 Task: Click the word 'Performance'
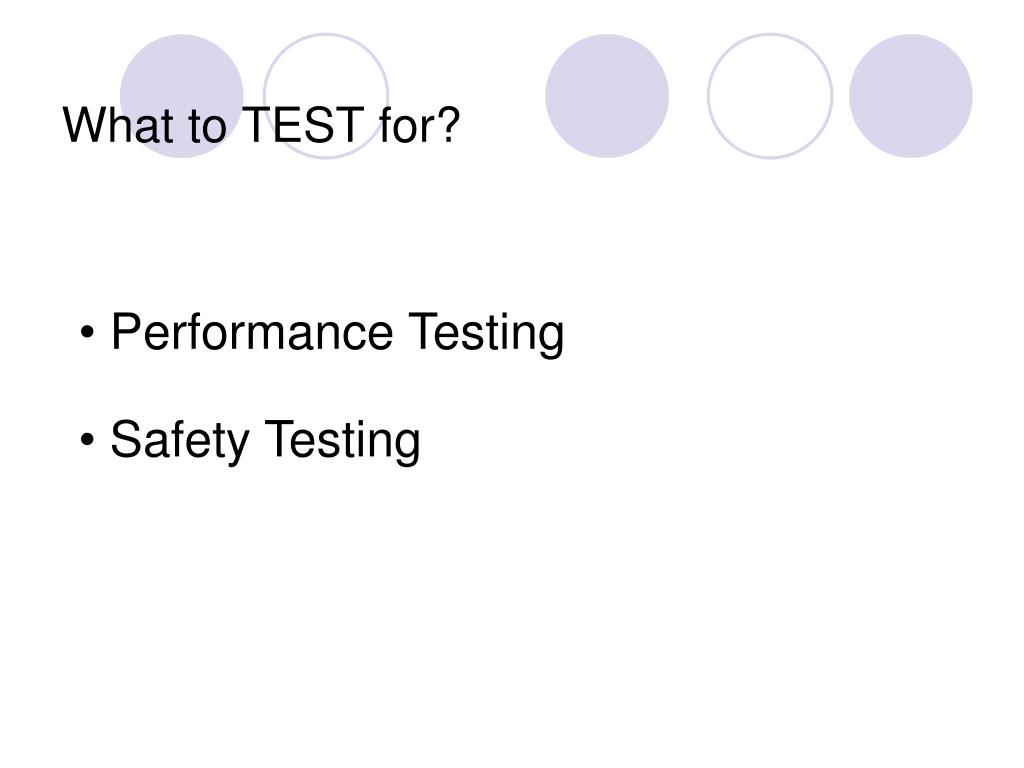tap(251, 332)
